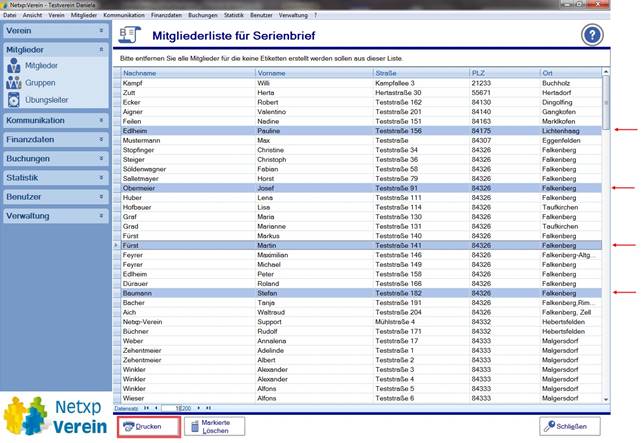Expand the Buchungen sidebar panel
This screenshot has height=443, width=643.
(x=56, y=159)
